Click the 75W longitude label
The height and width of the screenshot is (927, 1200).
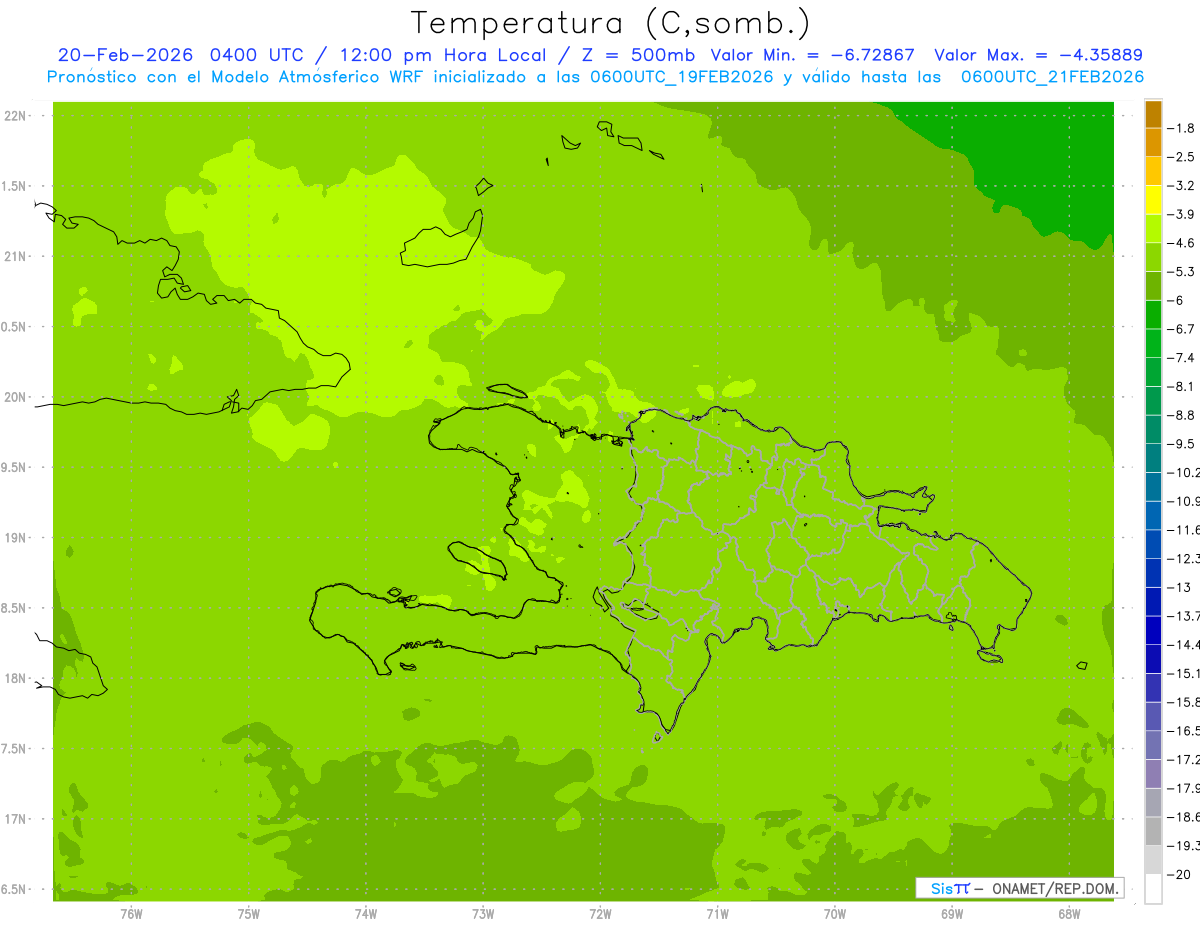248,914
